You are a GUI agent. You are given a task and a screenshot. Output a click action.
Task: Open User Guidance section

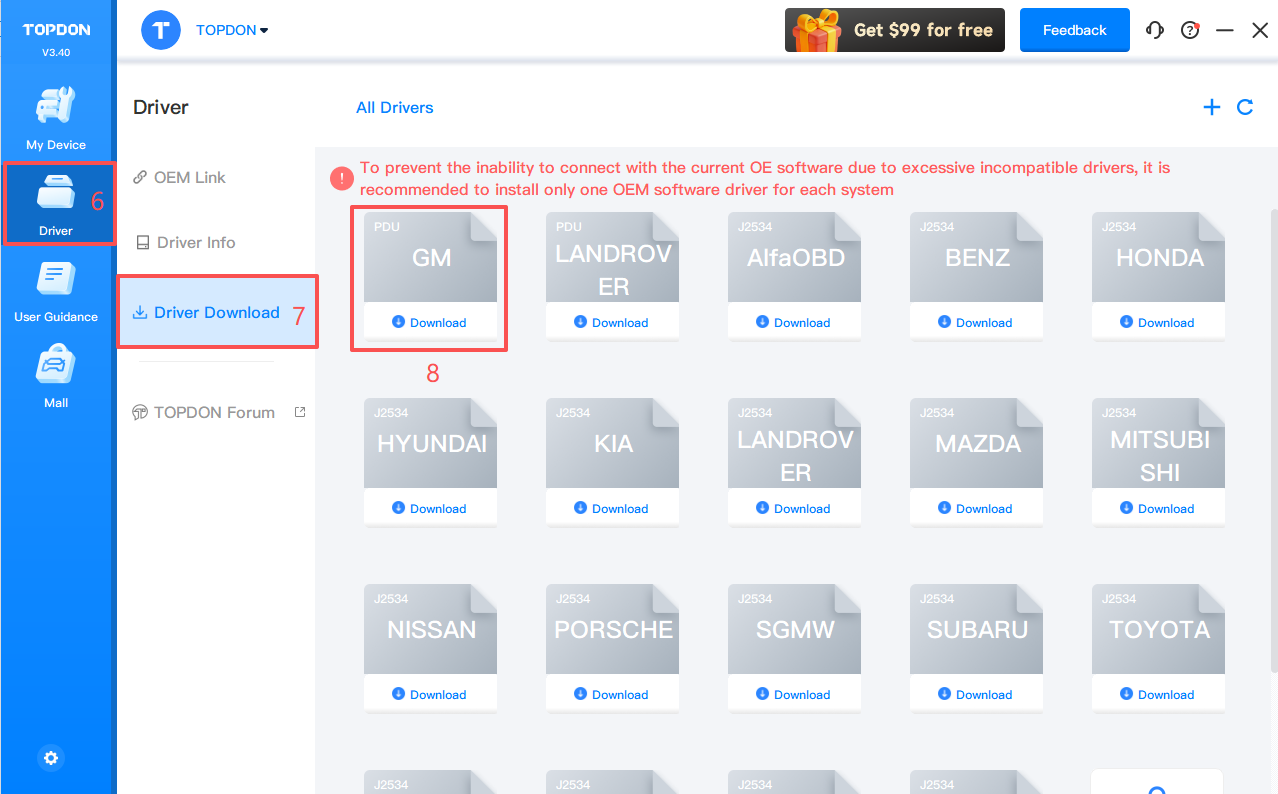pos(56,290)
